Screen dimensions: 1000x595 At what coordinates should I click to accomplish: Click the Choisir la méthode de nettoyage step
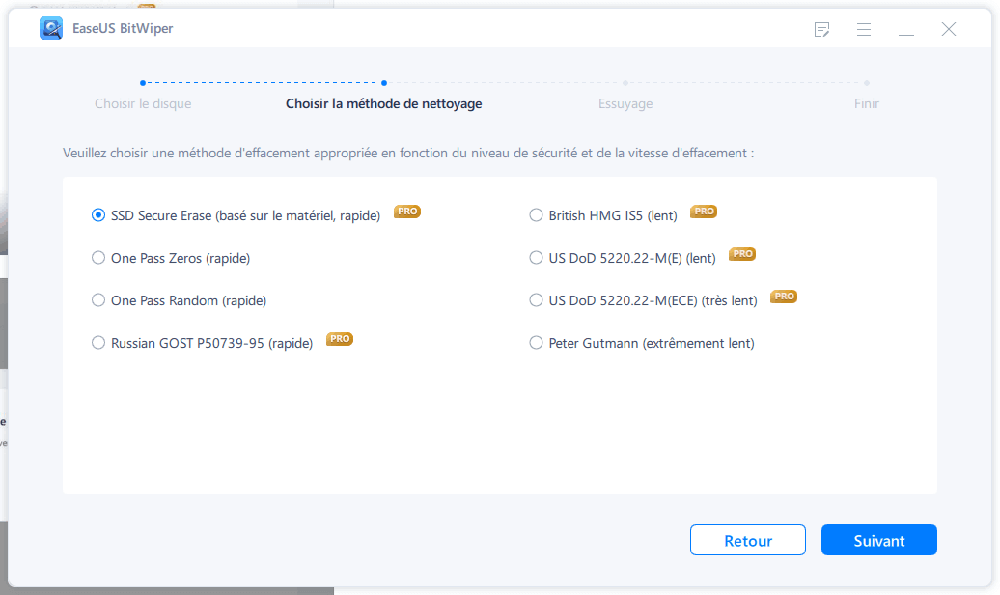coord(384,103)
